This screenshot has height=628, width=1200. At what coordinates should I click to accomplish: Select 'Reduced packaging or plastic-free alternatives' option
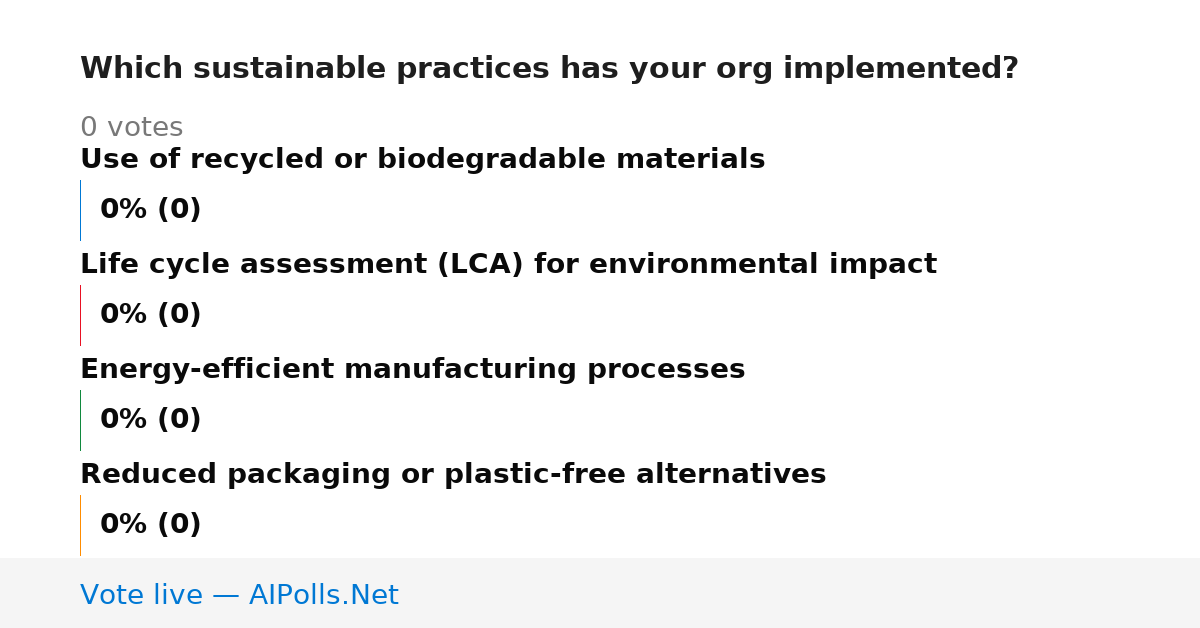click(453, 475)
